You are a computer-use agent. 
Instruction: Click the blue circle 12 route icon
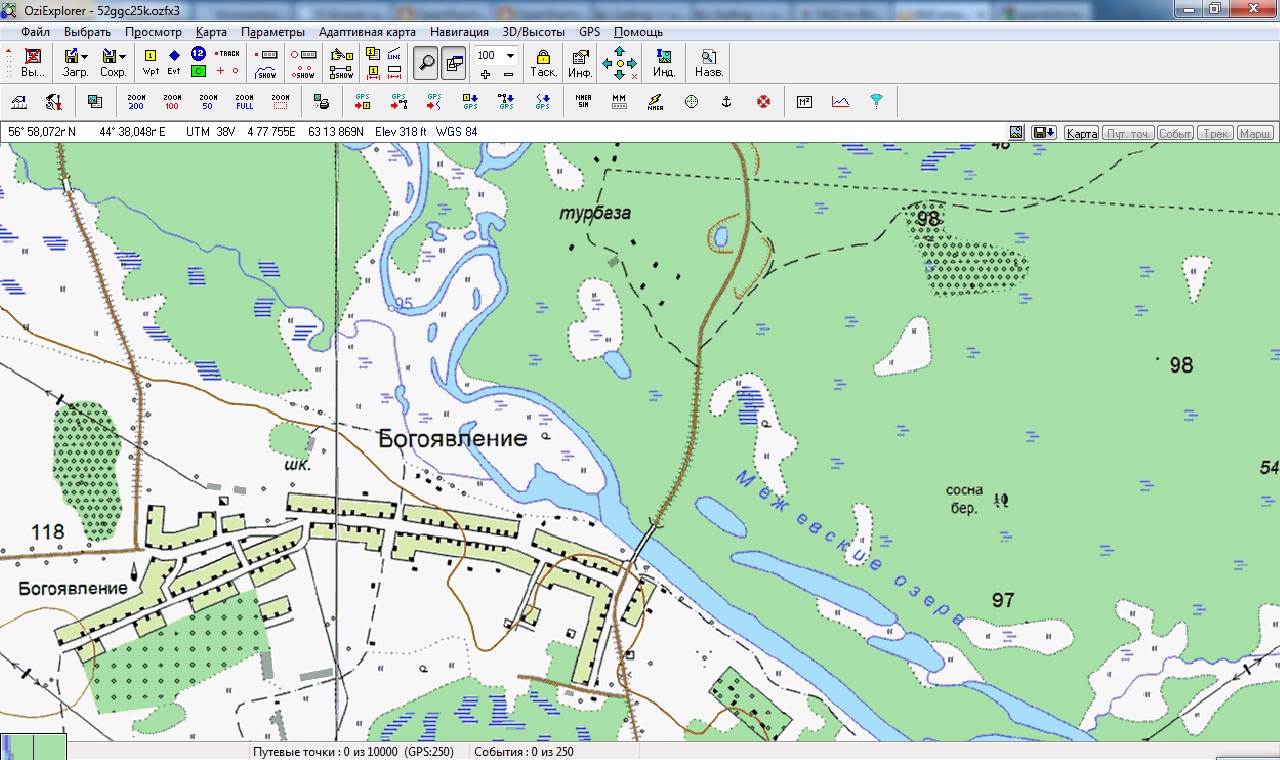click(x=198, y=54)
